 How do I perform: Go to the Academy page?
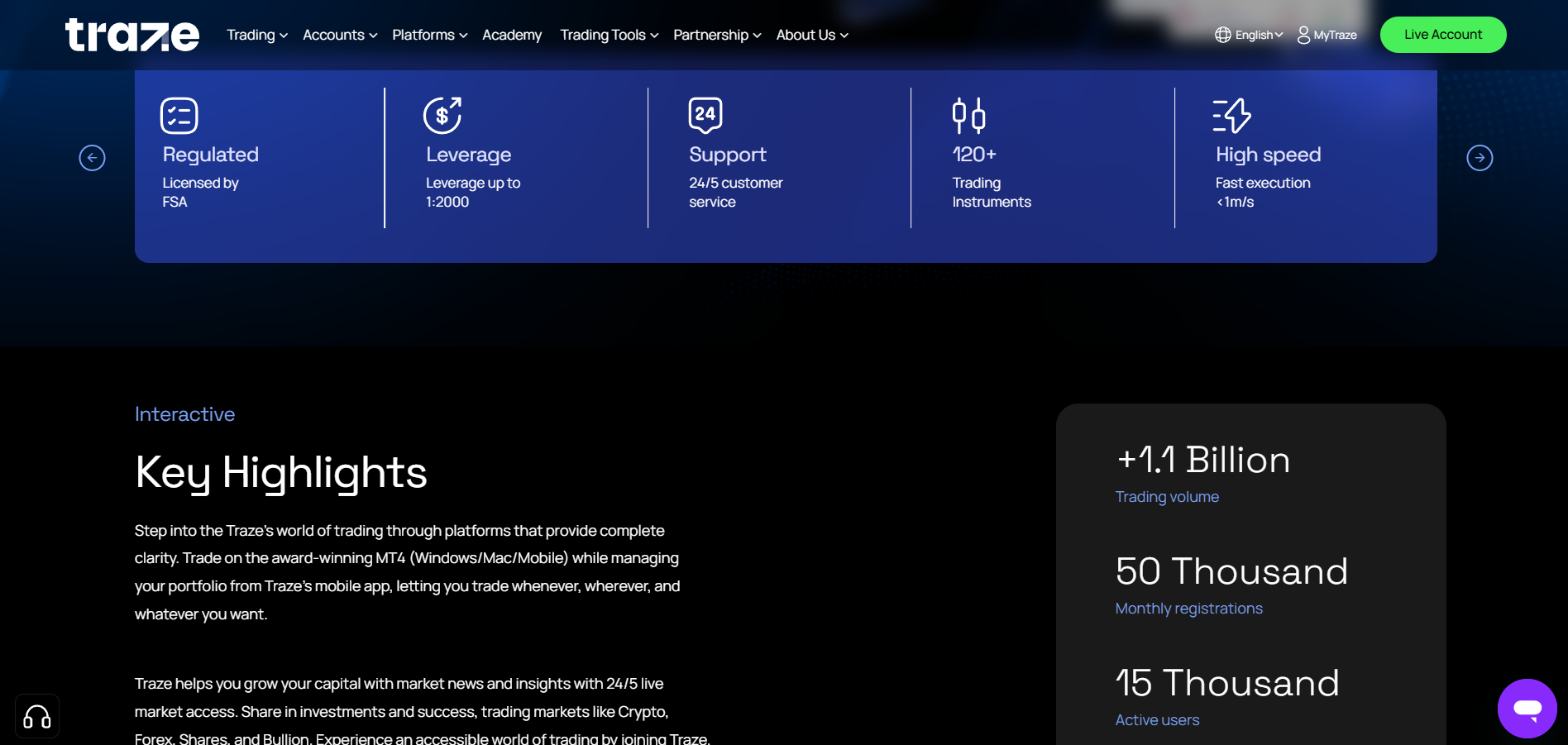coord(512,35)
